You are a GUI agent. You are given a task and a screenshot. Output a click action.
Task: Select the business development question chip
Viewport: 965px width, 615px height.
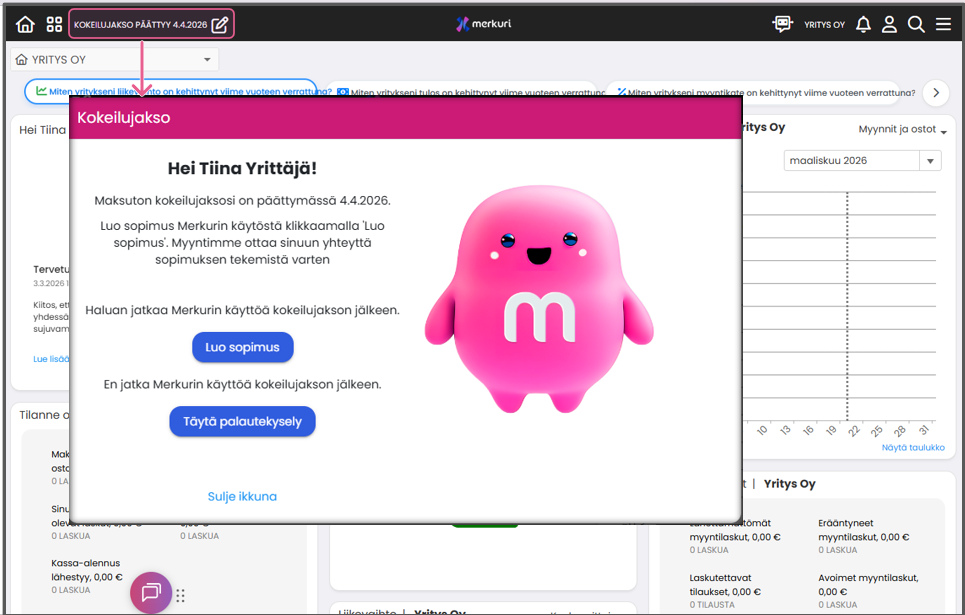[170, 92]
